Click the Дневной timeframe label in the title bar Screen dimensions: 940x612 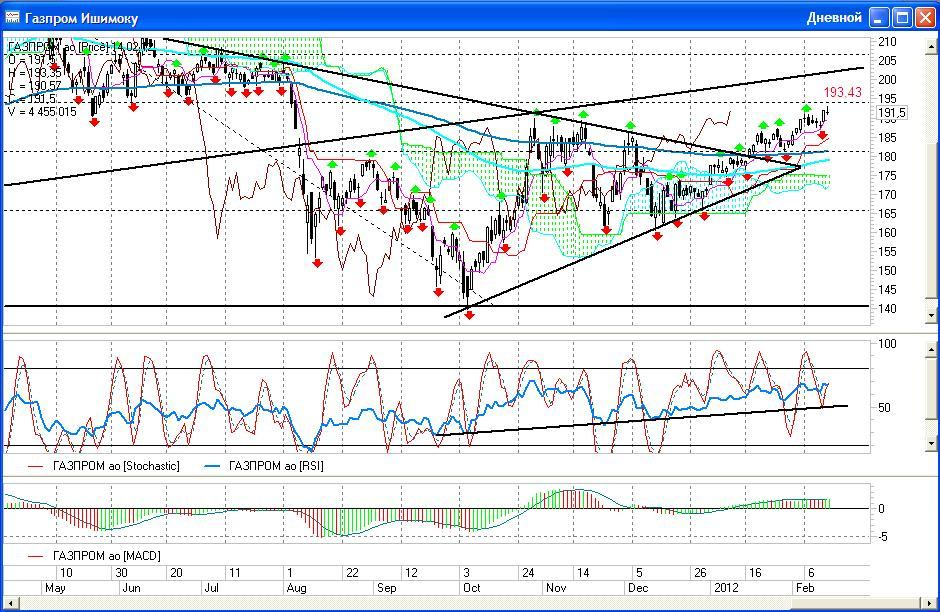coord(834,17)
